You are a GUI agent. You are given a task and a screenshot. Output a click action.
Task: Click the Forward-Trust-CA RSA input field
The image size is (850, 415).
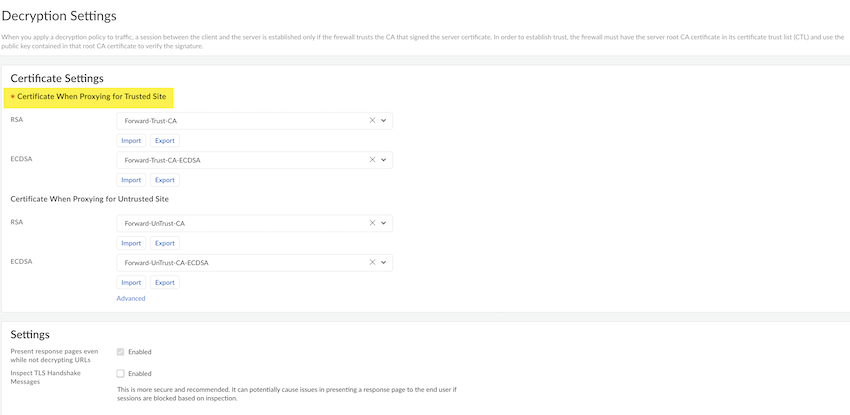pos(240,120)
